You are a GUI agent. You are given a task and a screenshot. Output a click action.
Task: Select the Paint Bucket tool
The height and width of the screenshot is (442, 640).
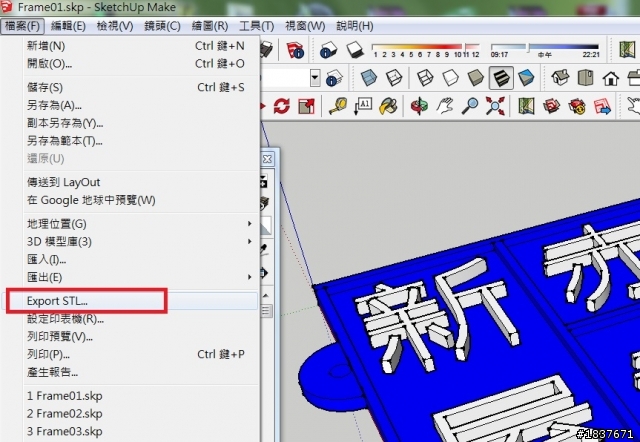coord(388,106)
